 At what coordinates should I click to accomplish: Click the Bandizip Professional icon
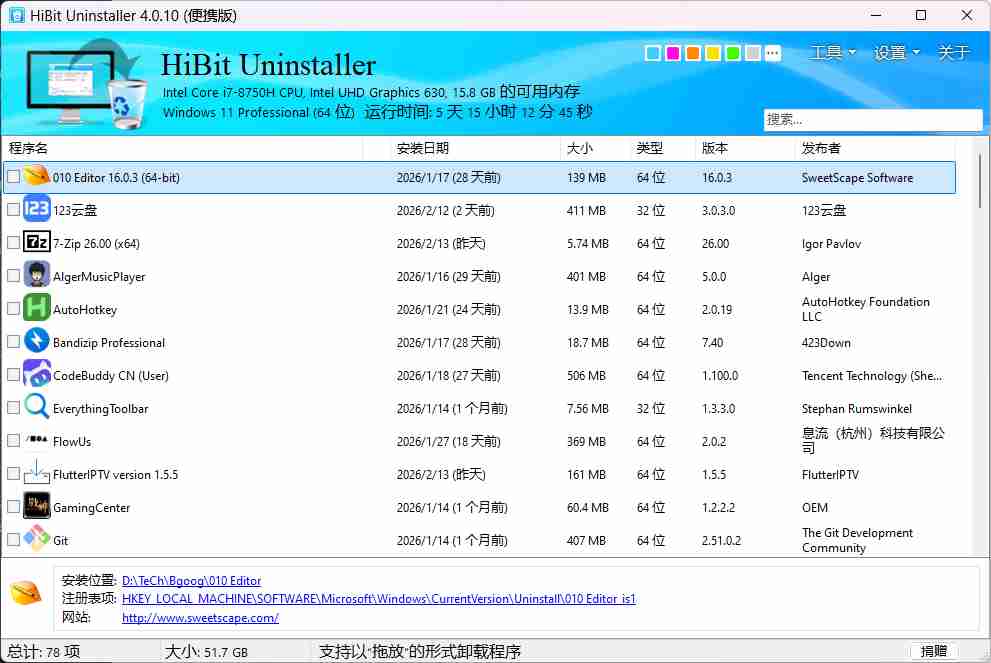coord(37,342)
